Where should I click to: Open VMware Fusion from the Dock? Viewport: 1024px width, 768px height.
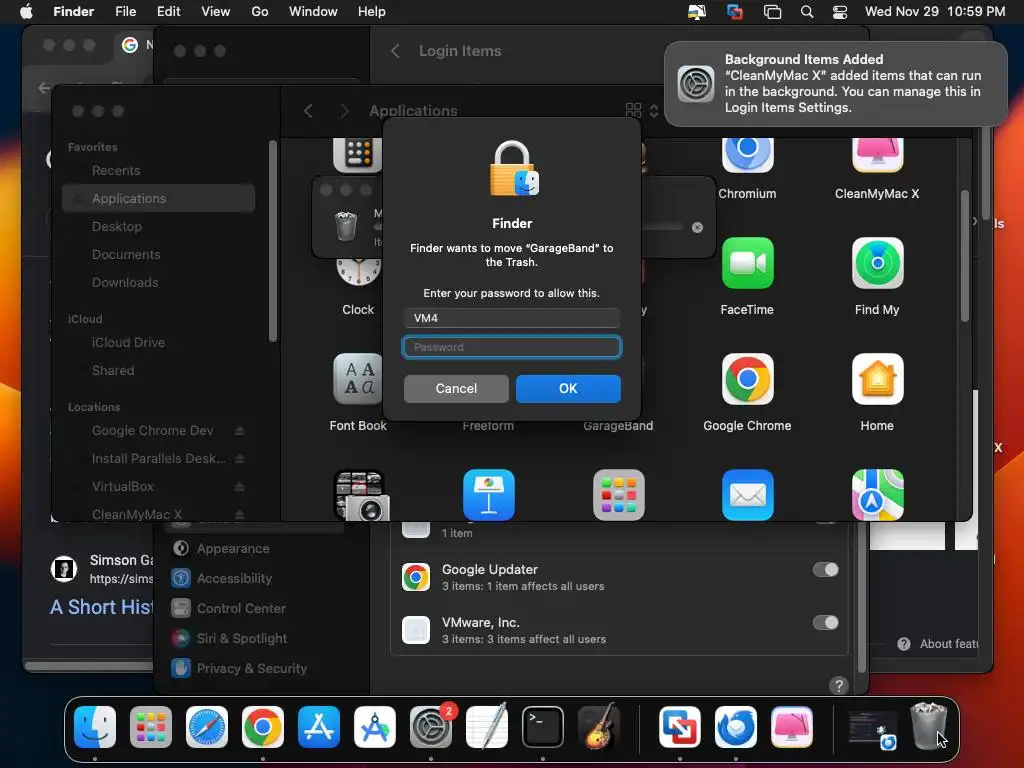click(679, 727)
